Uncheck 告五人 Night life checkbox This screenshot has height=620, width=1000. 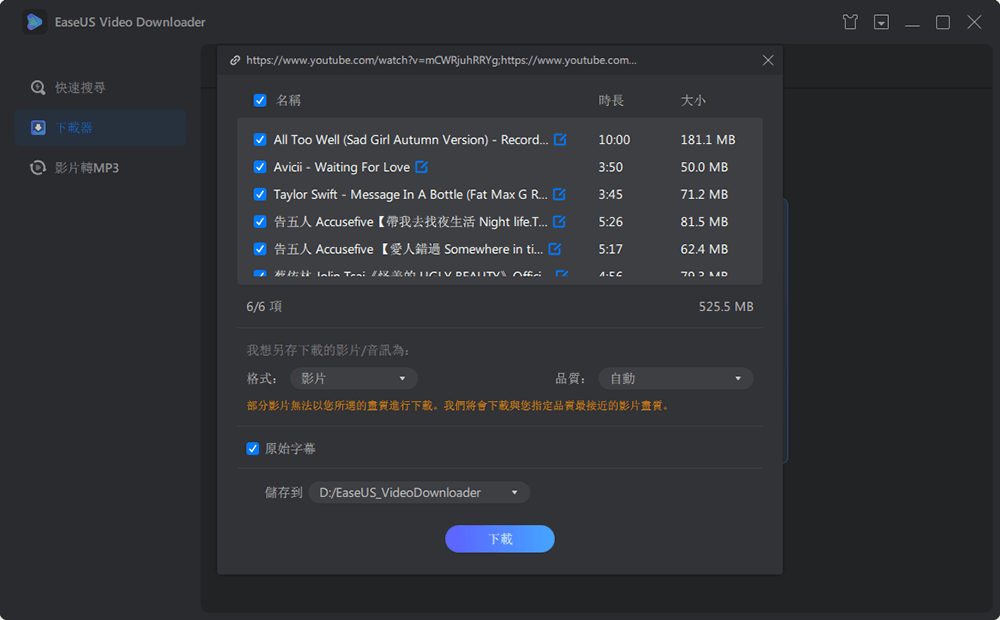[x=260, y=221]
